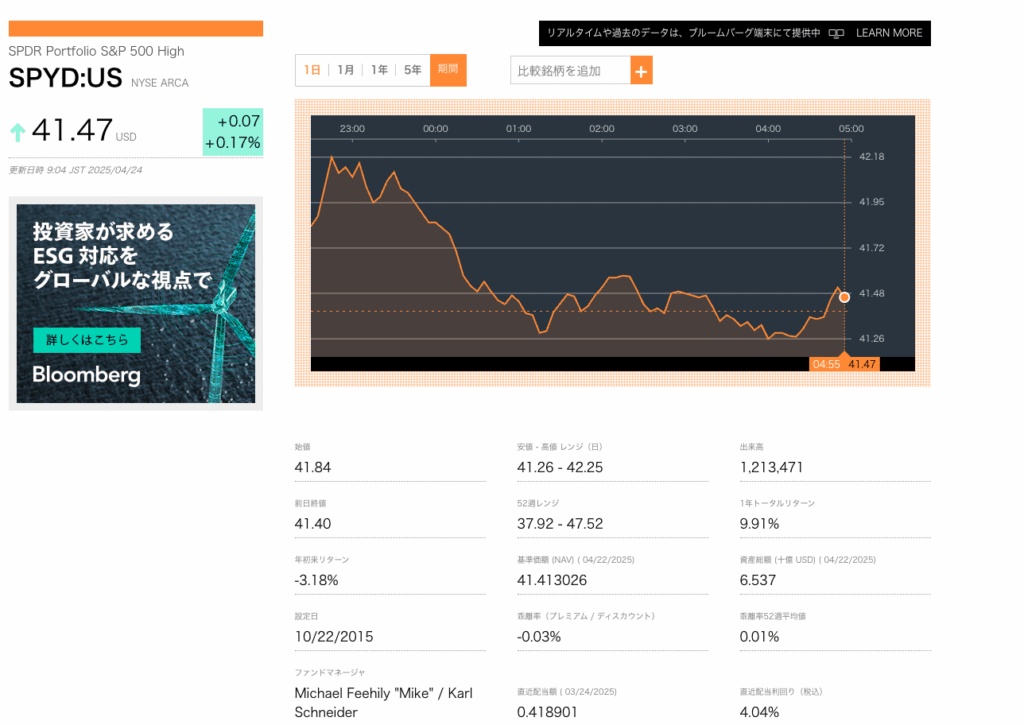Click the terminal icon beside LEARN MORE
This screenshot has height=725, width=1024.
[x=836, y=33]
